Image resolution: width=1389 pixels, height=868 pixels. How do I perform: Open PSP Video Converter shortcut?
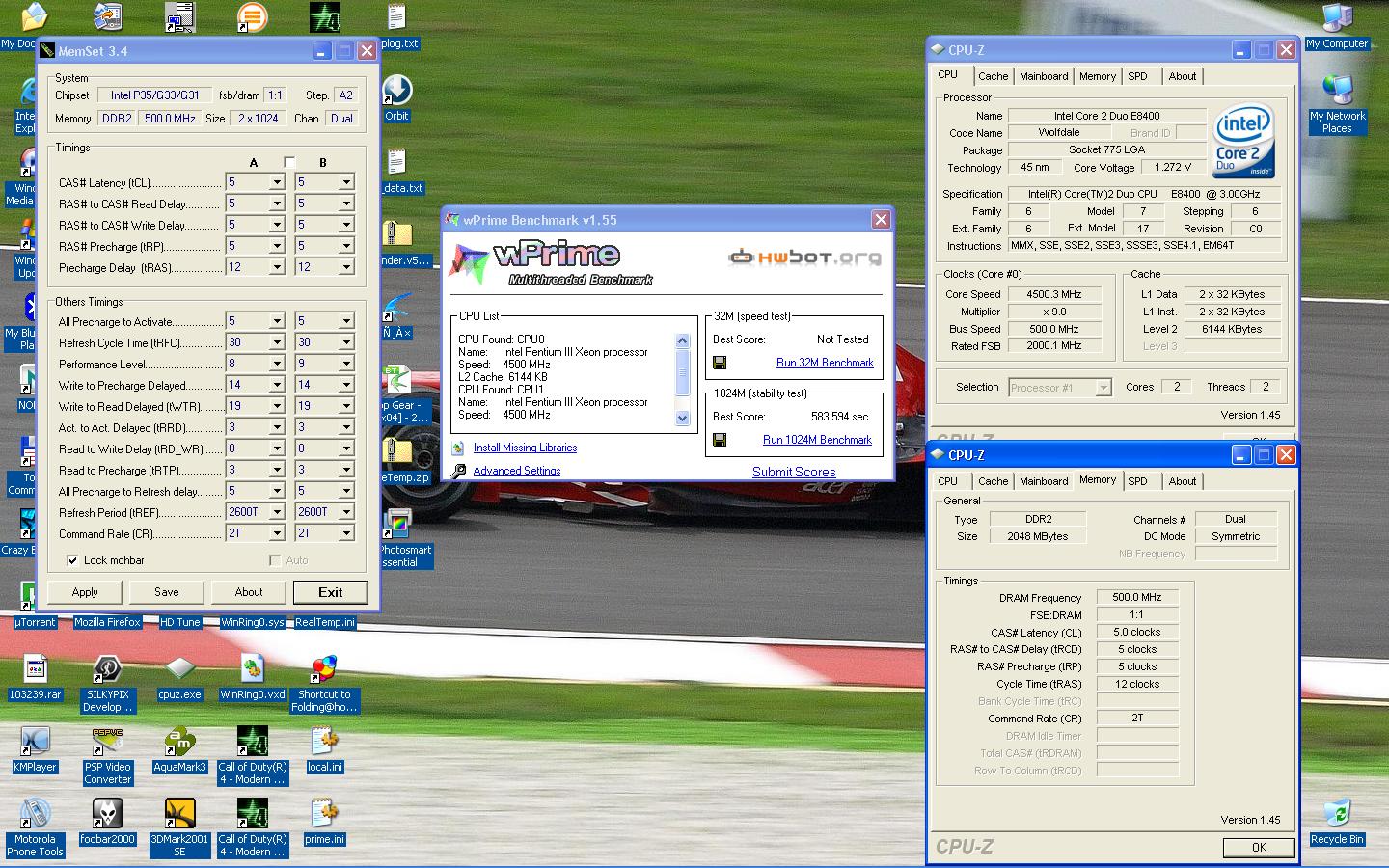(107, 741)
